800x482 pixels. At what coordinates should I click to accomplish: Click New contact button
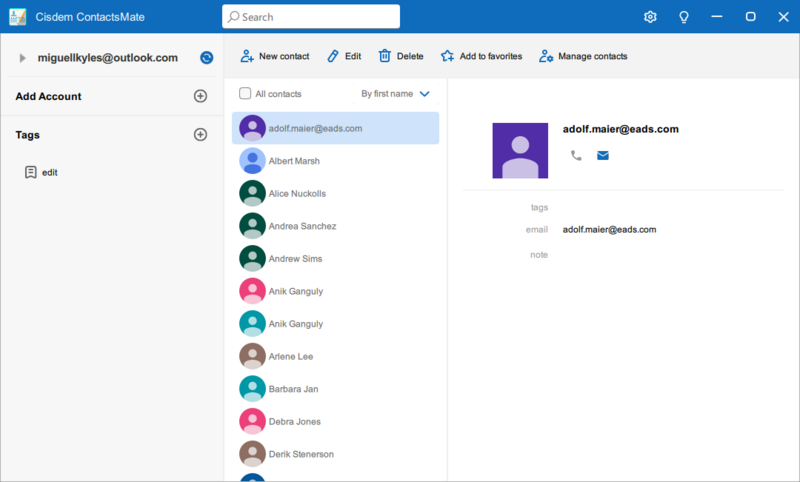pyautogui.click(x=274, y=56)
